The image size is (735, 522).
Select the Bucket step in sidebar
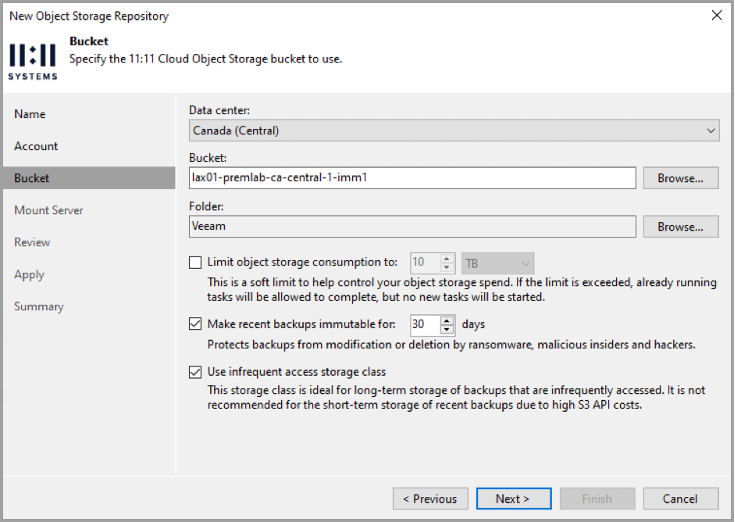coord(89,178)
